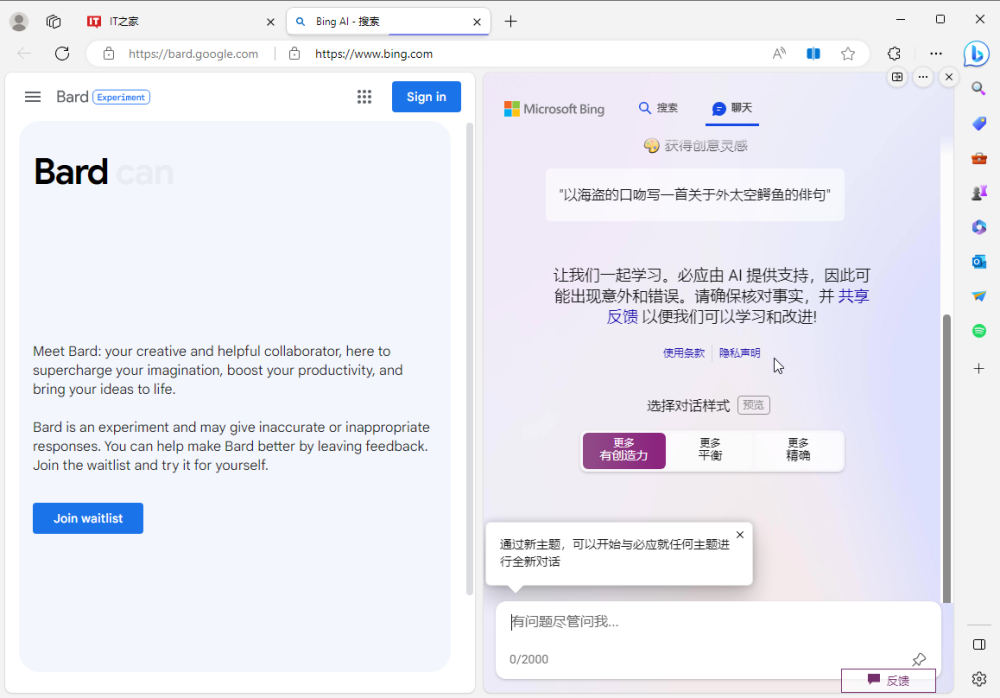This screenshot has width=1000, height=698.
Task: Toggle the sidebar visibility button
Action: (979, 644)
